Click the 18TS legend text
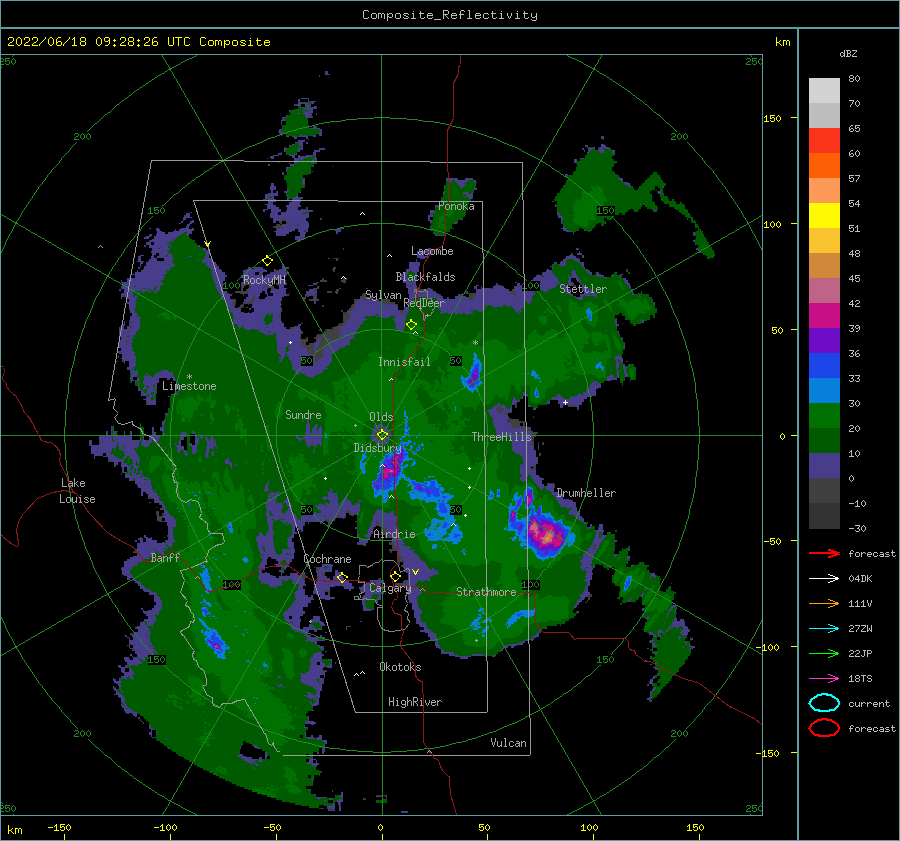Viewport: 900px width, 841px height. pos(860,678)
